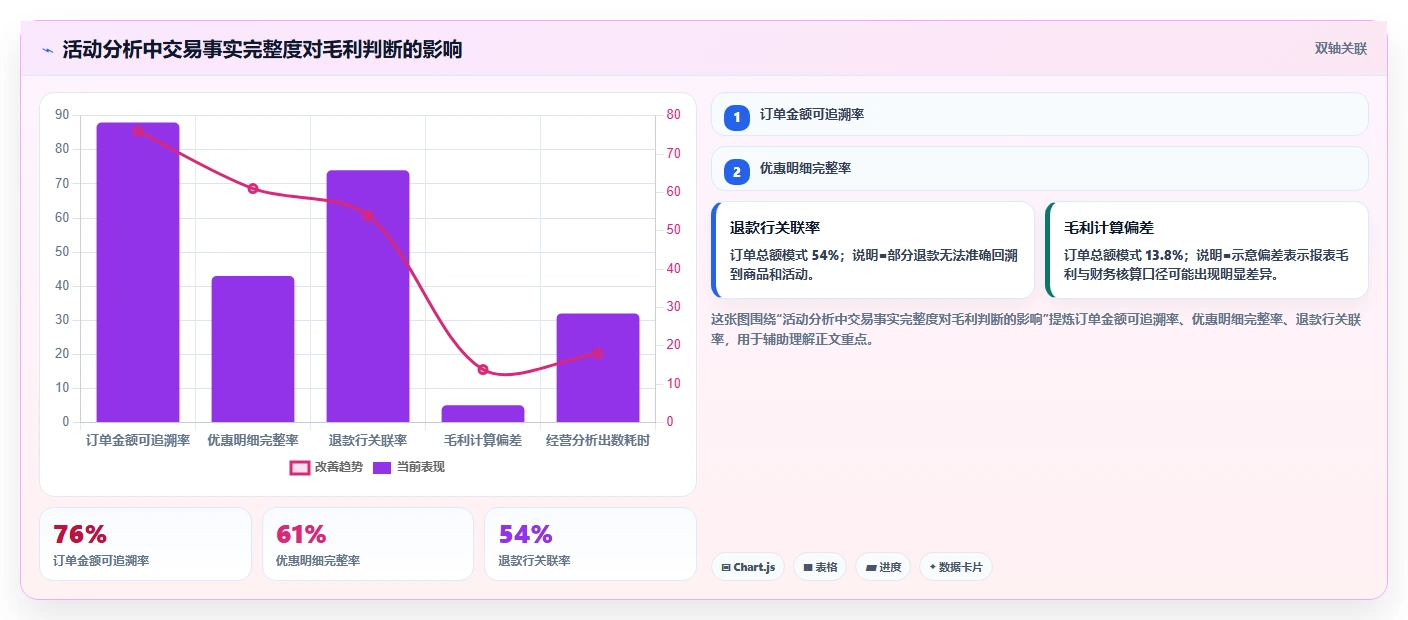The width and height of the screenshot is (1408, 620).
Task: Click left axis value 90
Action: (62, 115)
